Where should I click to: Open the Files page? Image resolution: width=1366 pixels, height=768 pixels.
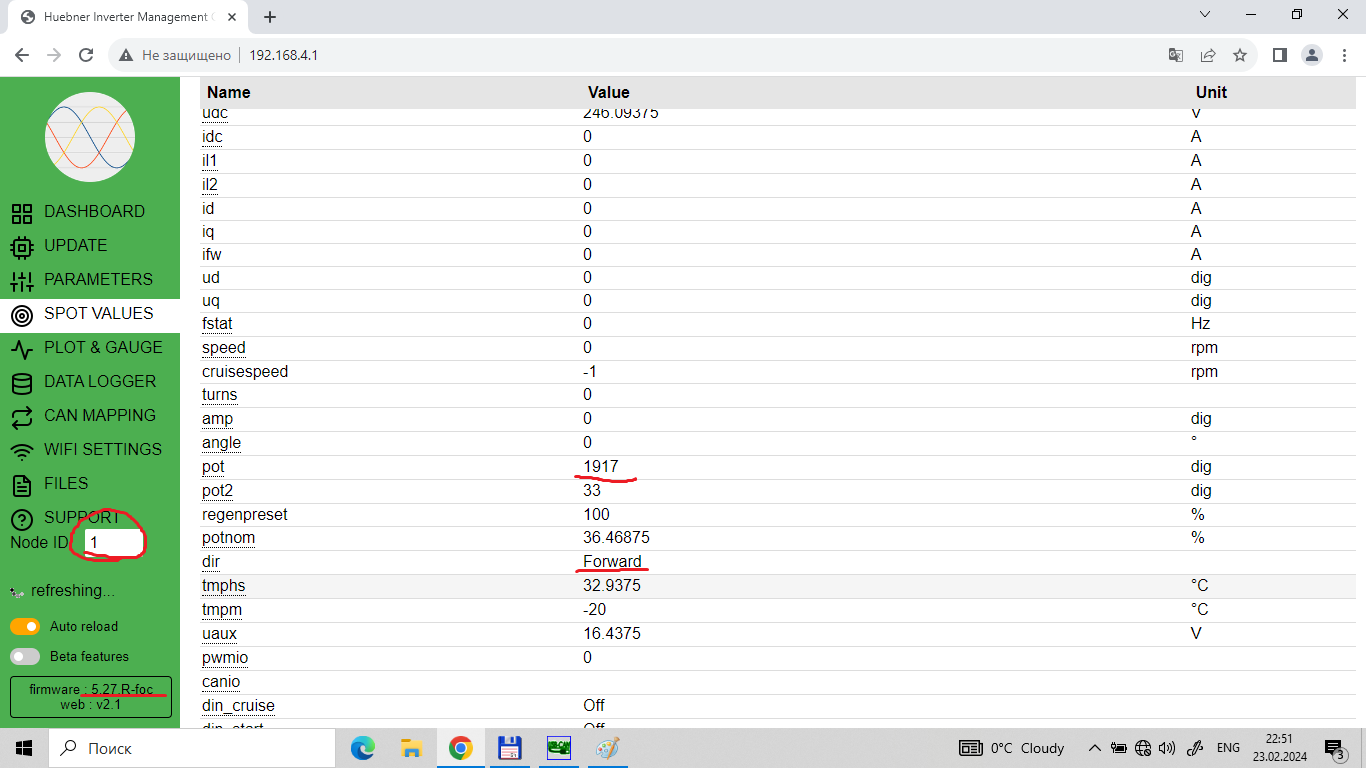(x=66, y=484)
